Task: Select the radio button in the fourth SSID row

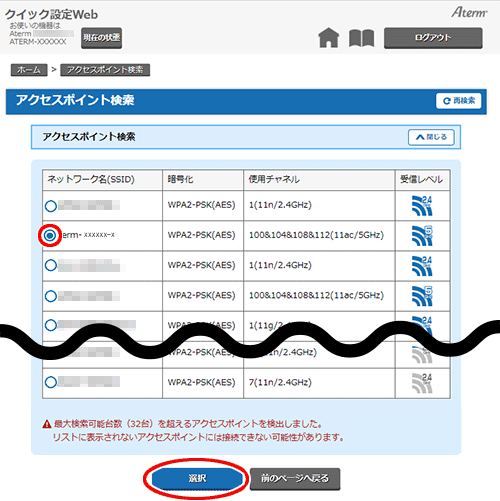Action: pos(51,296)
